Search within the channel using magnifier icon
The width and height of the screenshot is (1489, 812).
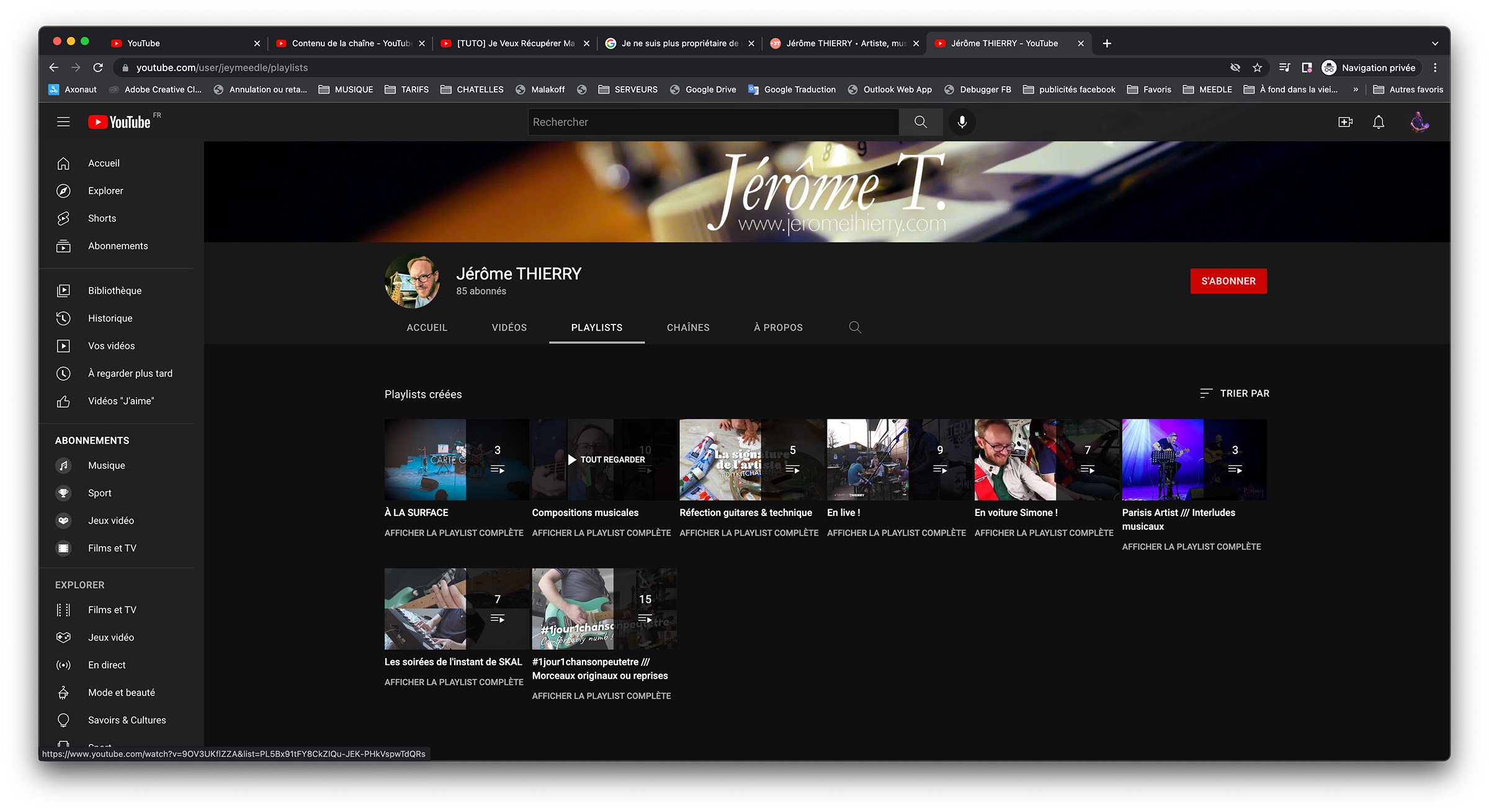coord(855,327)
